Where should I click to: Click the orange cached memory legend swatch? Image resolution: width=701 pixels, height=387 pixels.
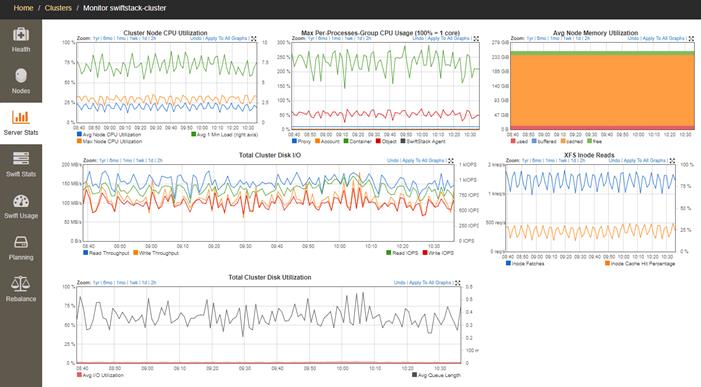563,141
